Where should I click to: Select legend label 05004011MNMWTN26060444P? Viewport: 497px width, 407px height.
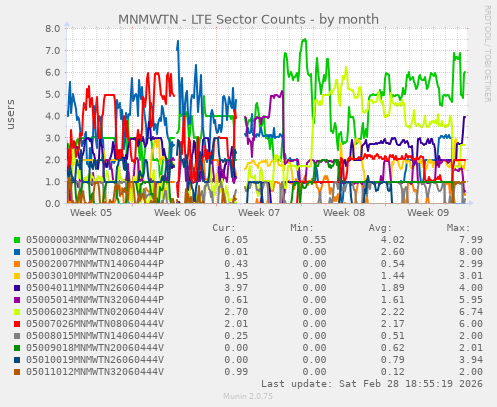click(x=95, y=288)
